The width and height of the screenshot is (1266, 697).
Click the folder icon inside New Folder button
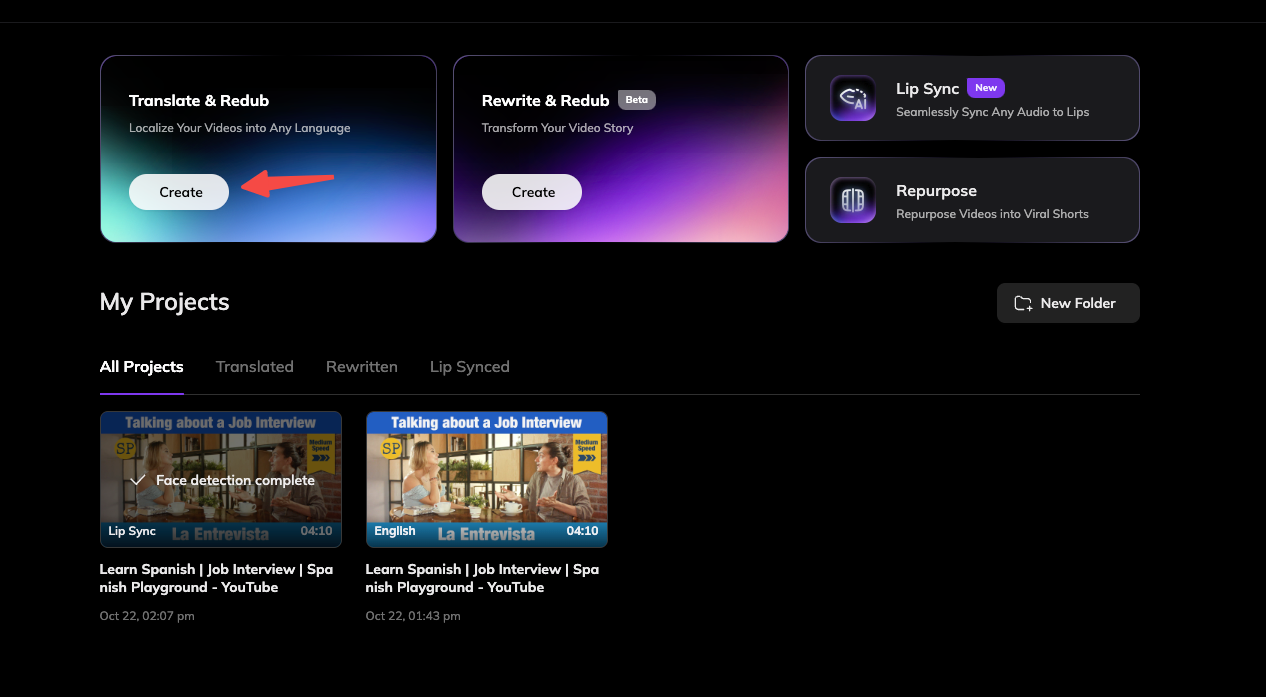(x=1021, y=302)
